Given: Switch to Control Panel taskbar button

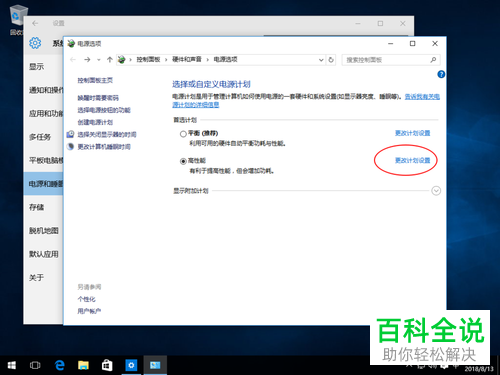Looking at the screenshot, I should 155,365.
